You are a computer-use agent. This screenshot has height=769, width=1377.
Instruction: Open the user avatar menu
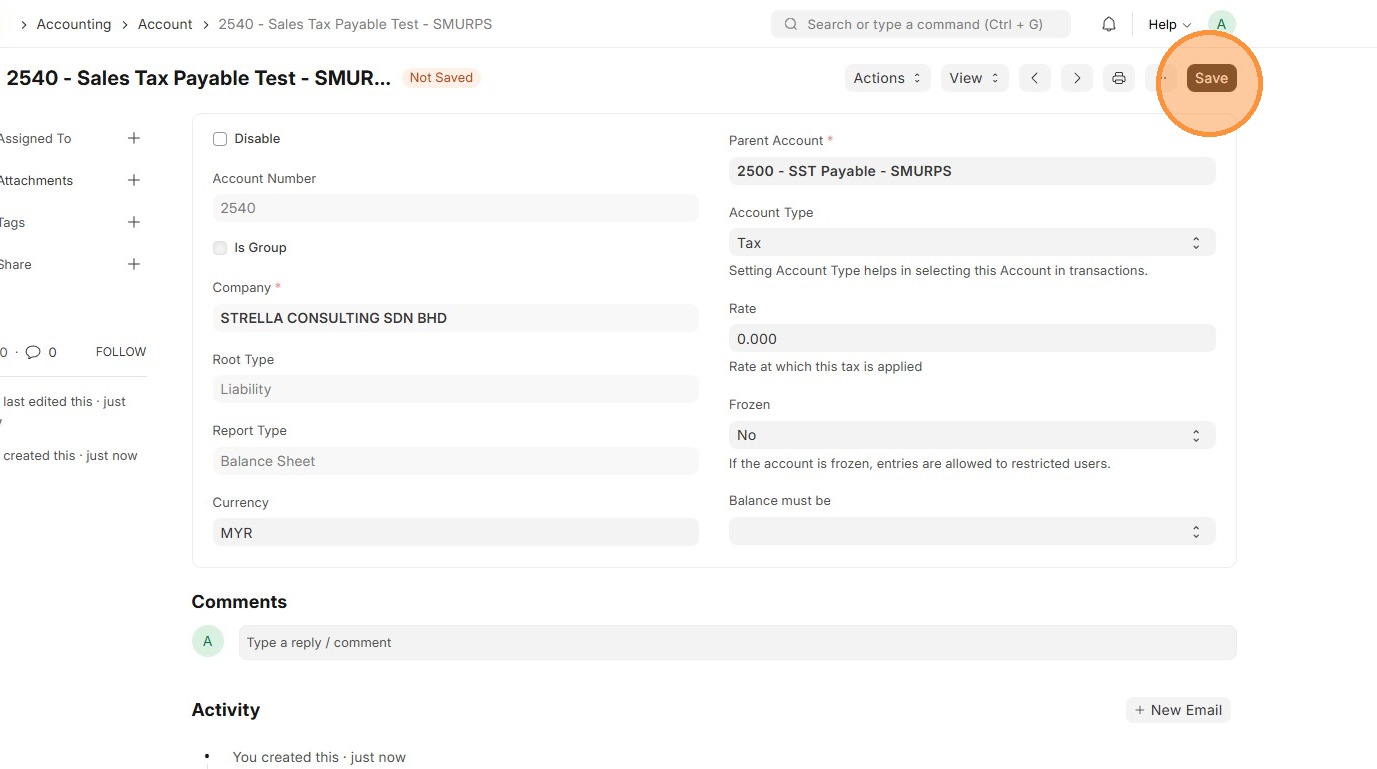point(1221,24)
